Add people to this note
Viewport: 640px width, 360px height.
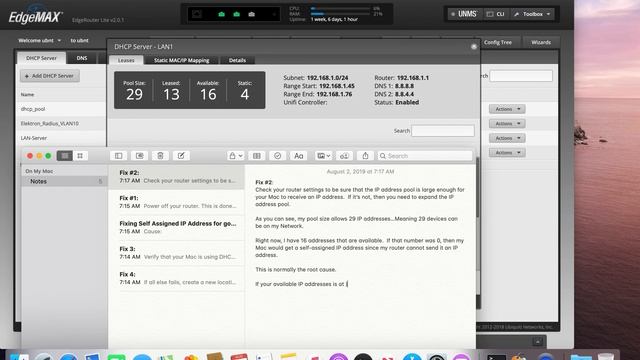click(344, 156)
